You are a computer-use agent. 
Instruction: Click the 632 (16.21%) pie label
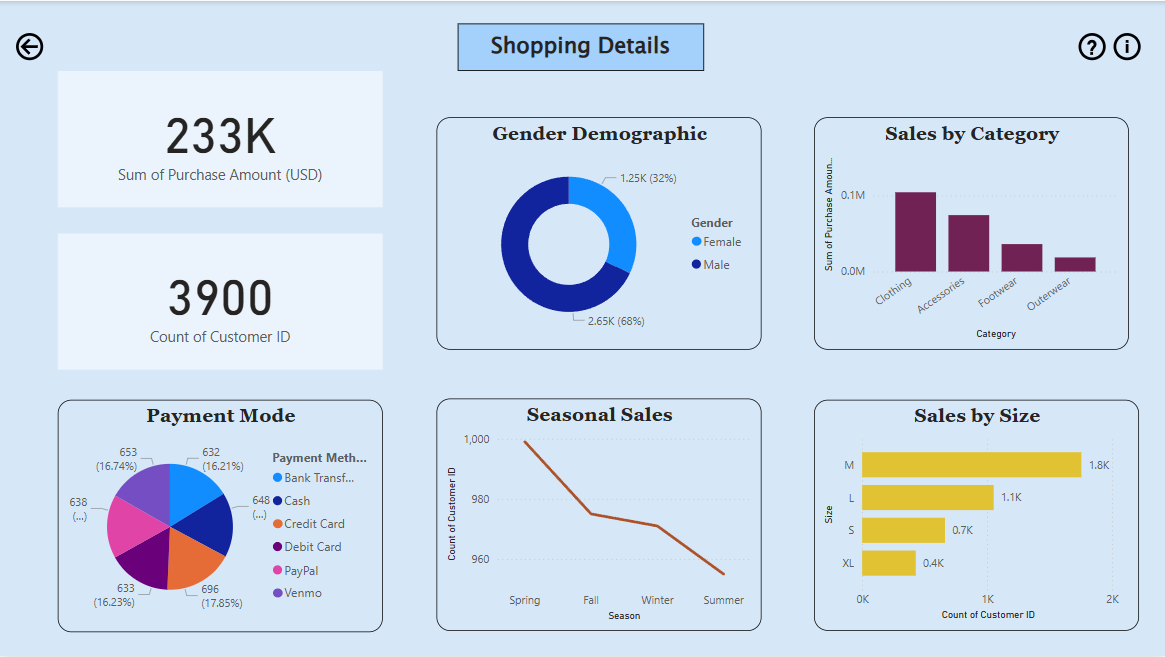coord(222,459)
